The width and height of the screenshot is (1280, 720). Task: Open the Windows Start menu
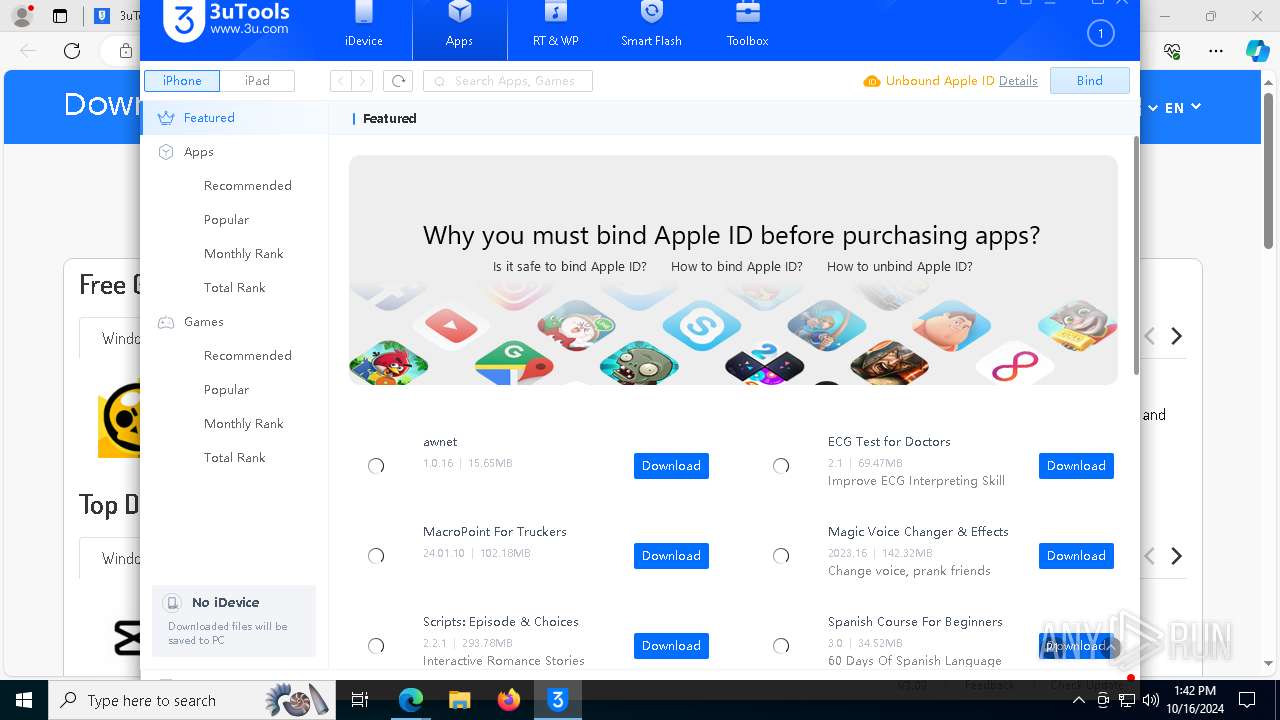click(x=24, y=700)
